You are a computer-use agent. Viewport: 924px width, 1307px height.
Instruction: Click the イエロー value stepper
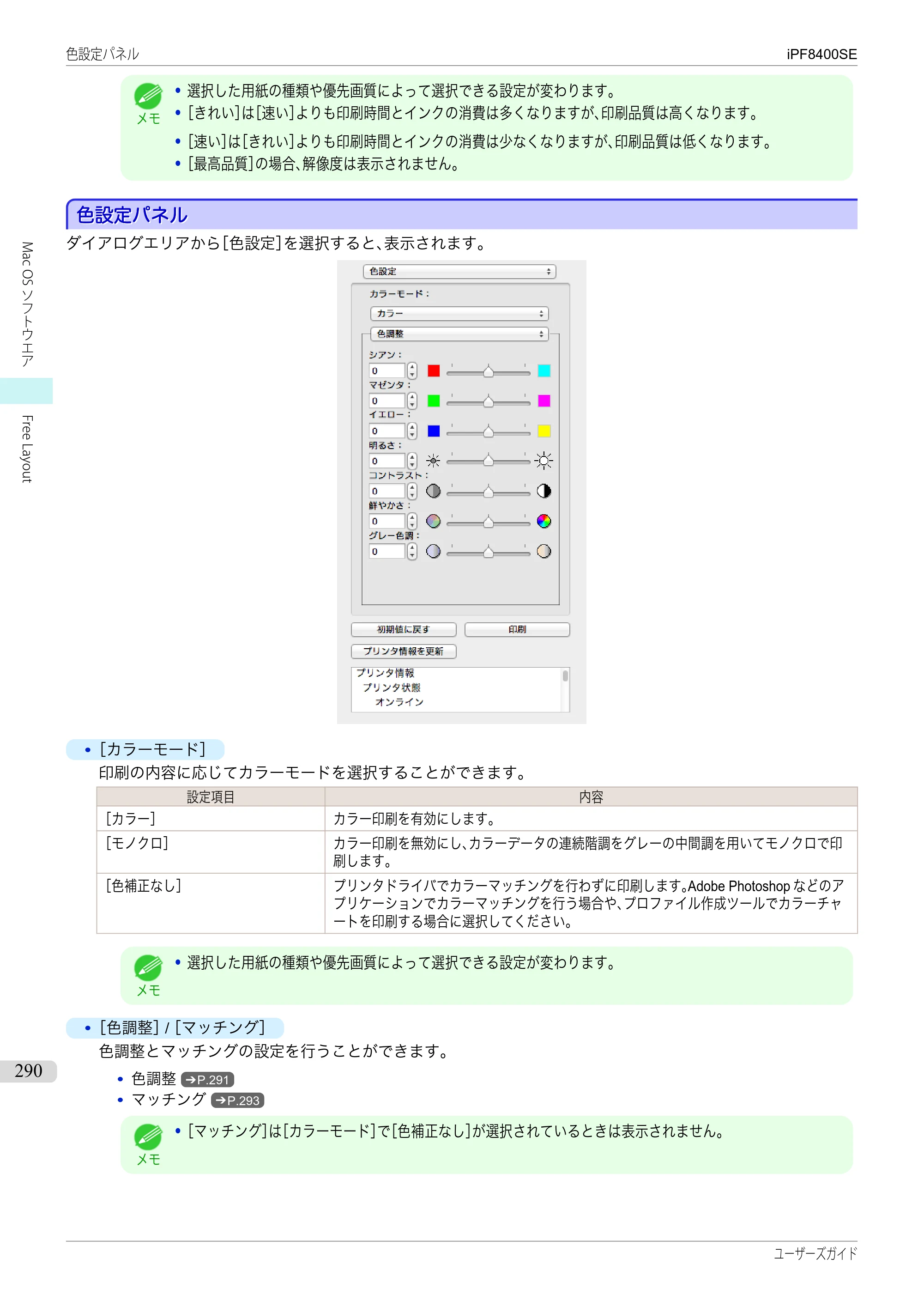click(x=412, y=432)
